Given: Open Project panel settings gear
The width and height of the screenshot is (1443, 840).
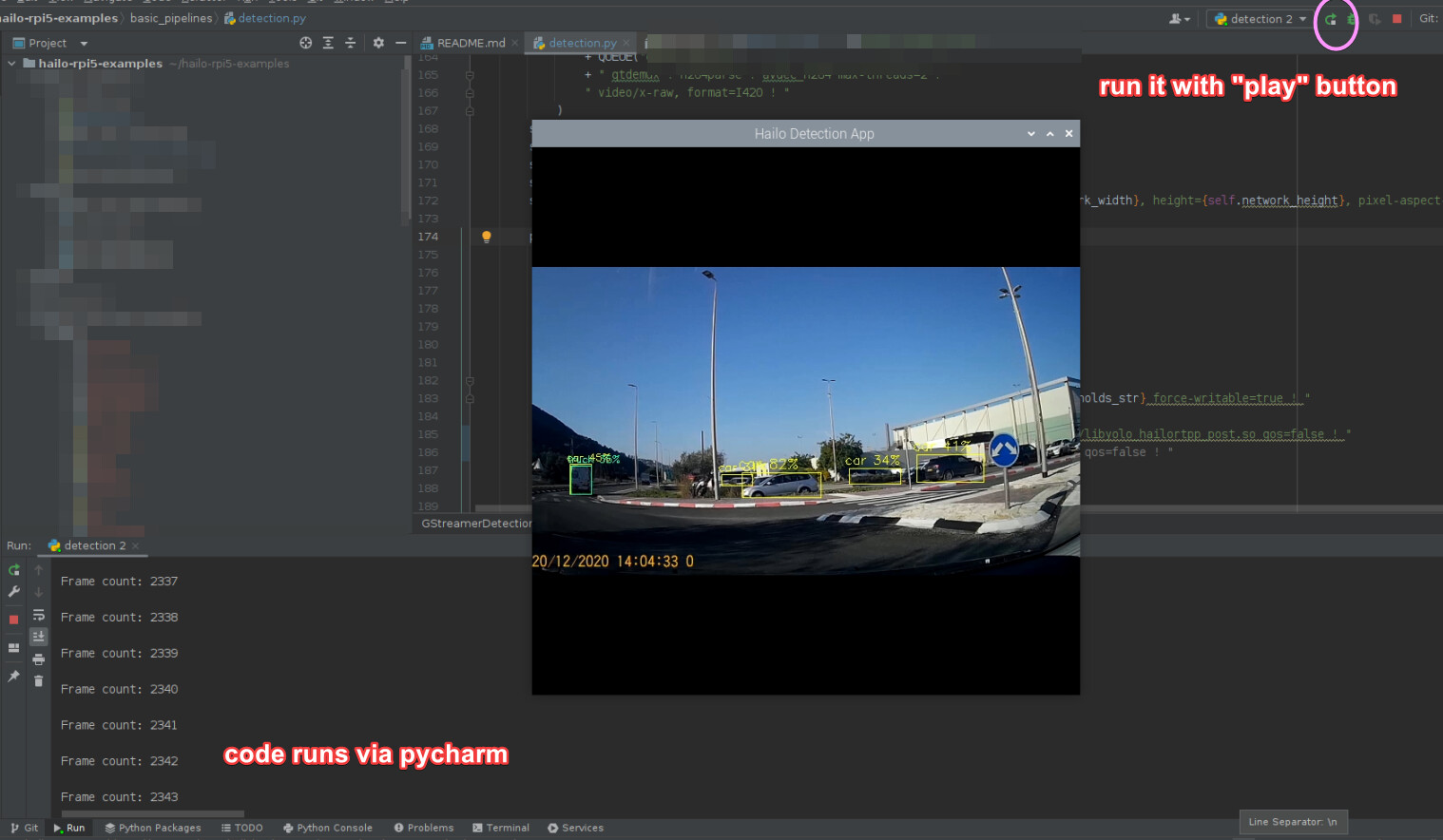Looking at the screenshot, I should coord(378,43).
